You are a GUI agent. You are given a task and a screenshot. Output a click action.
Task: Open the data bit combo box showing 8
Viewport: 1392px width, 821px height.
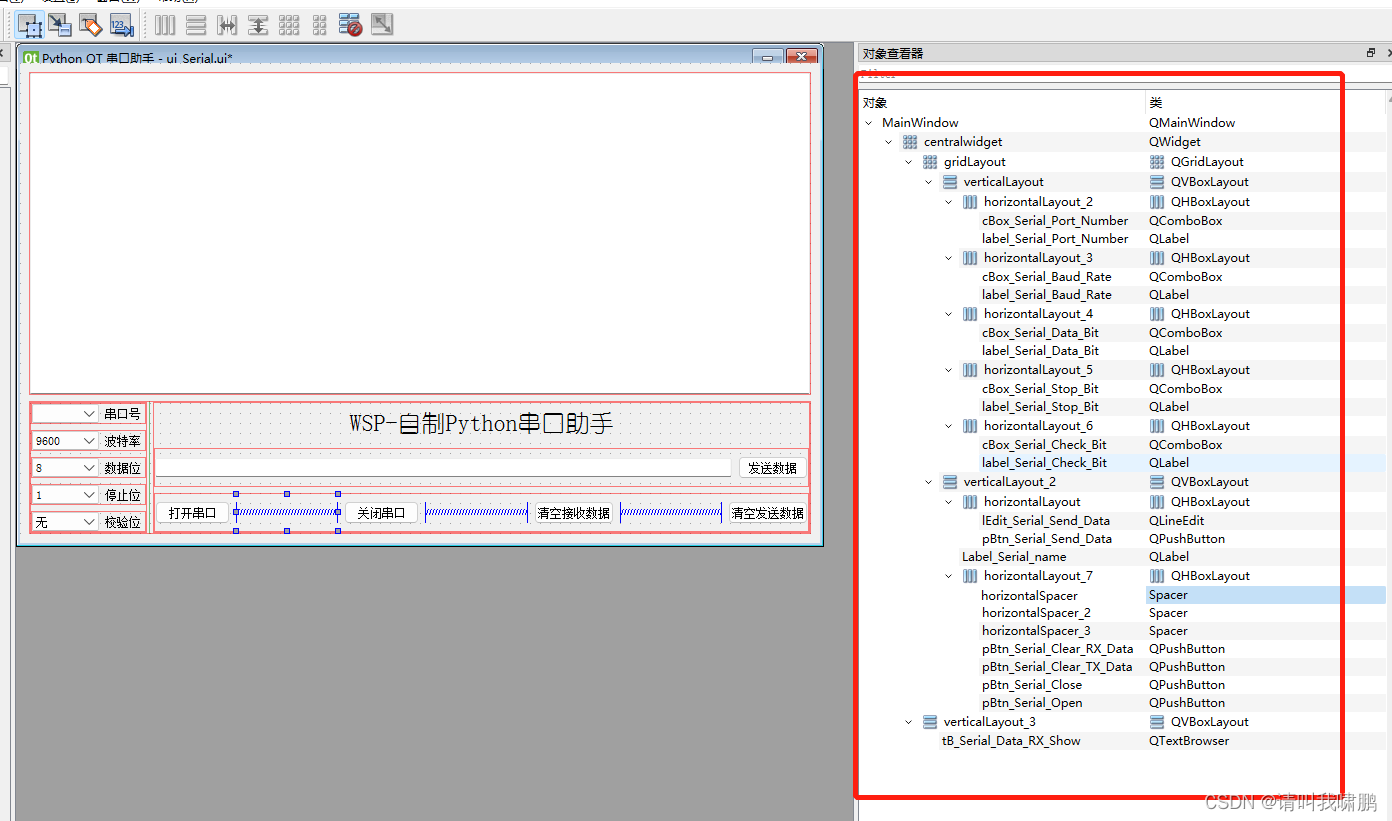pos(65,468)
